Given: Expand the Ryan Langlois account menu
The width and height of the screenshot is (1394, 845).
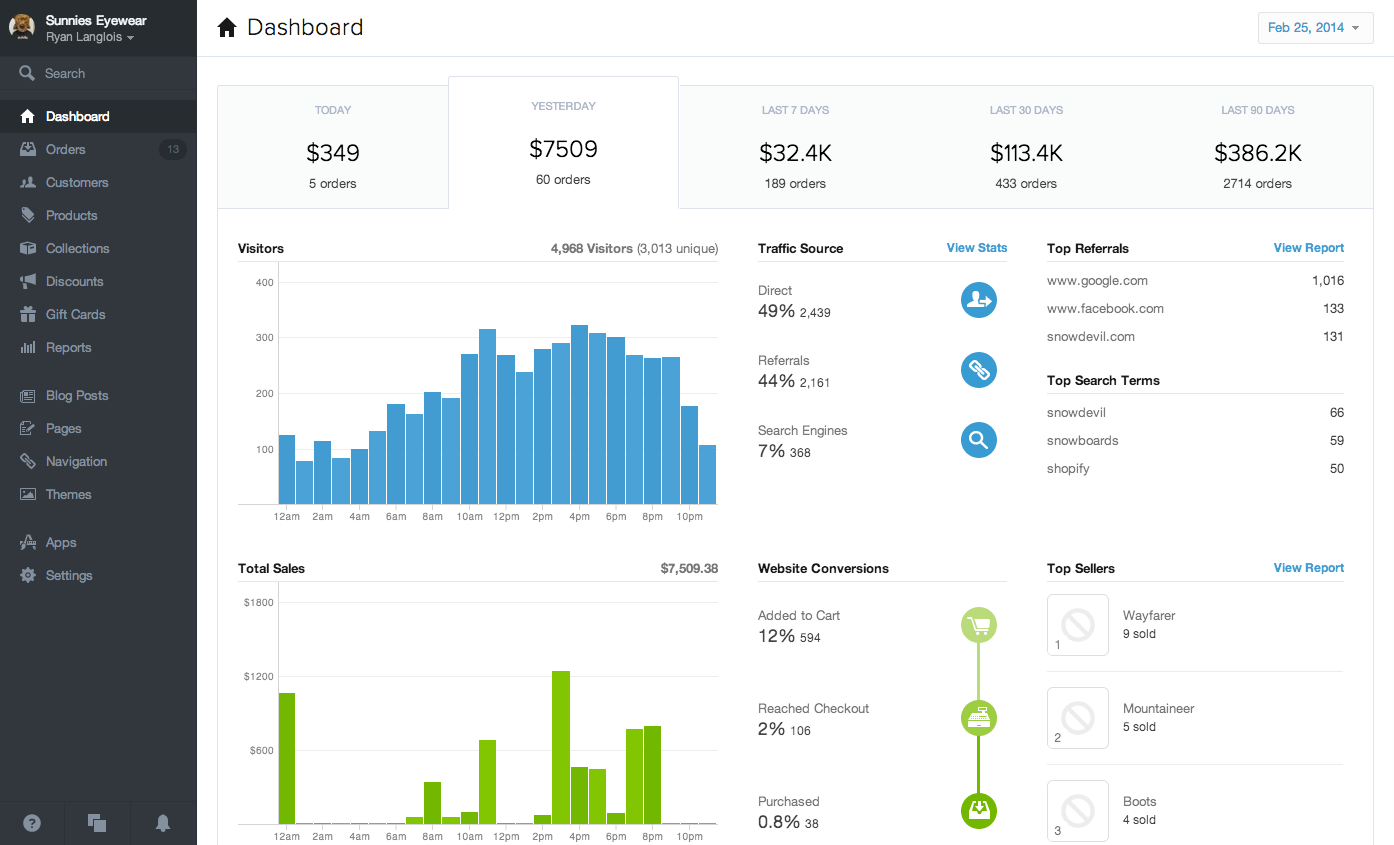Looking at the screenshot, I should click(x=90, y=37).
